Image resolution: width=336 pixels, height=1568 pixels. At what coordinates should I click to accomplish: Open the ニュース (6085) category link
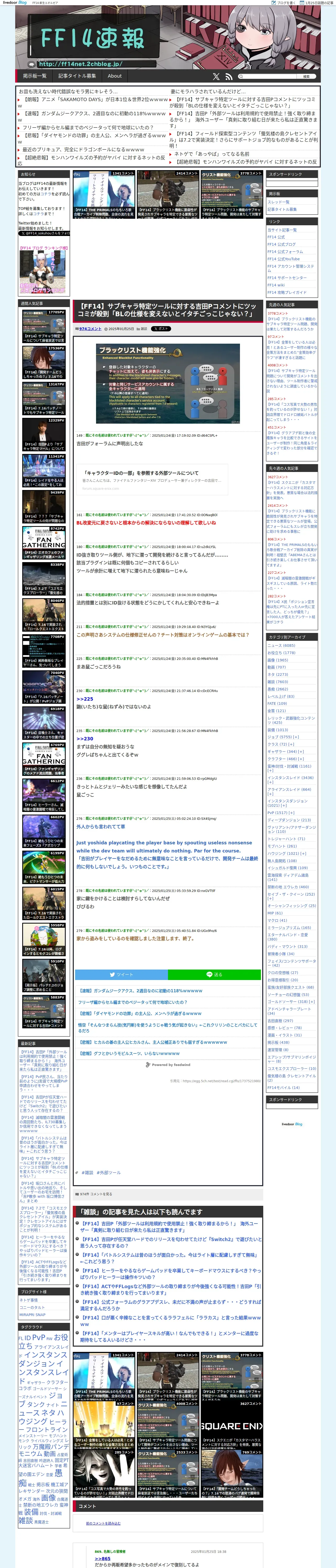[x=281, y=645]
